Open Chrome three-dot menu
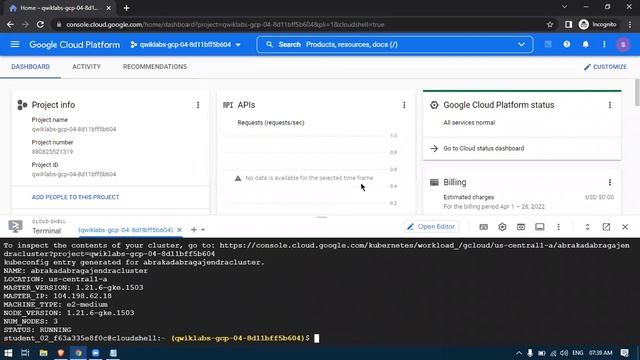The width and height of the screenshot is (640, 360). [630, 24]
